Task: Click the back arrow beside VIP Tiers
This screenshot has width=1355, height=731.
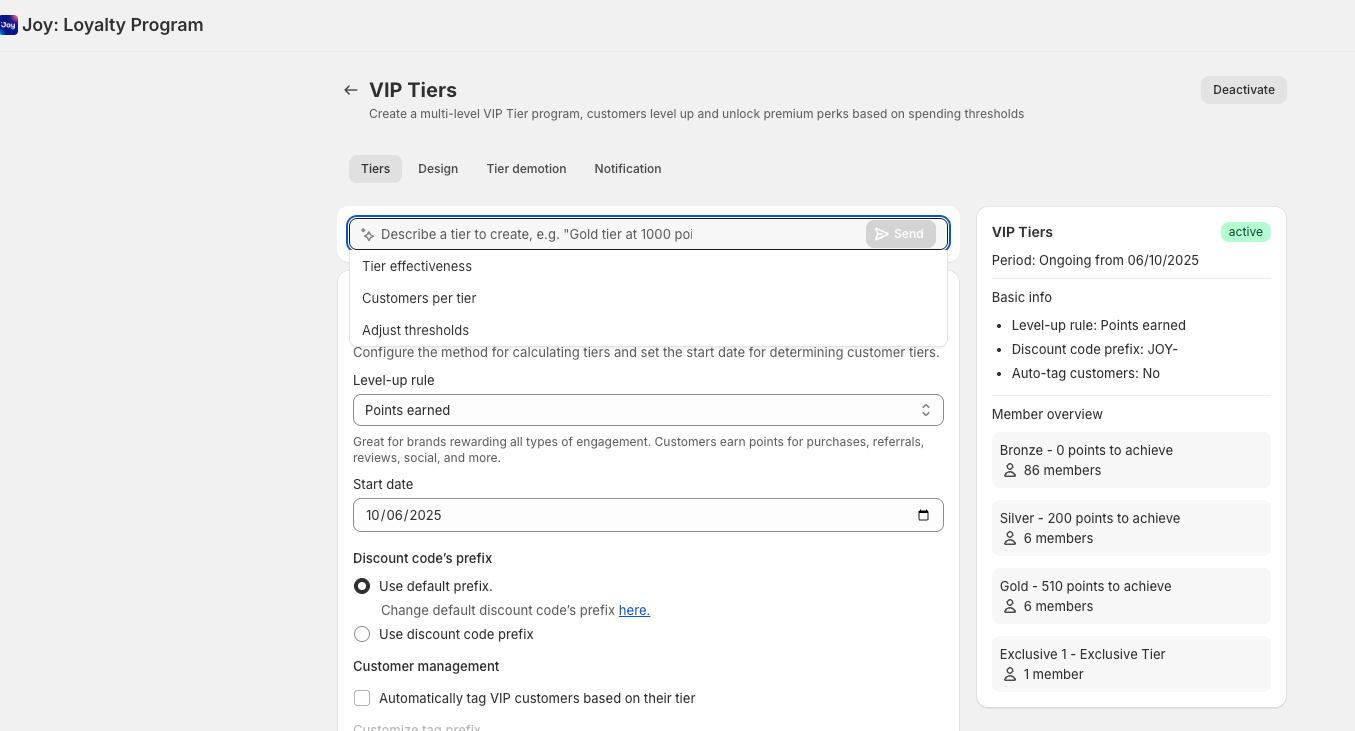Action: 350,90
